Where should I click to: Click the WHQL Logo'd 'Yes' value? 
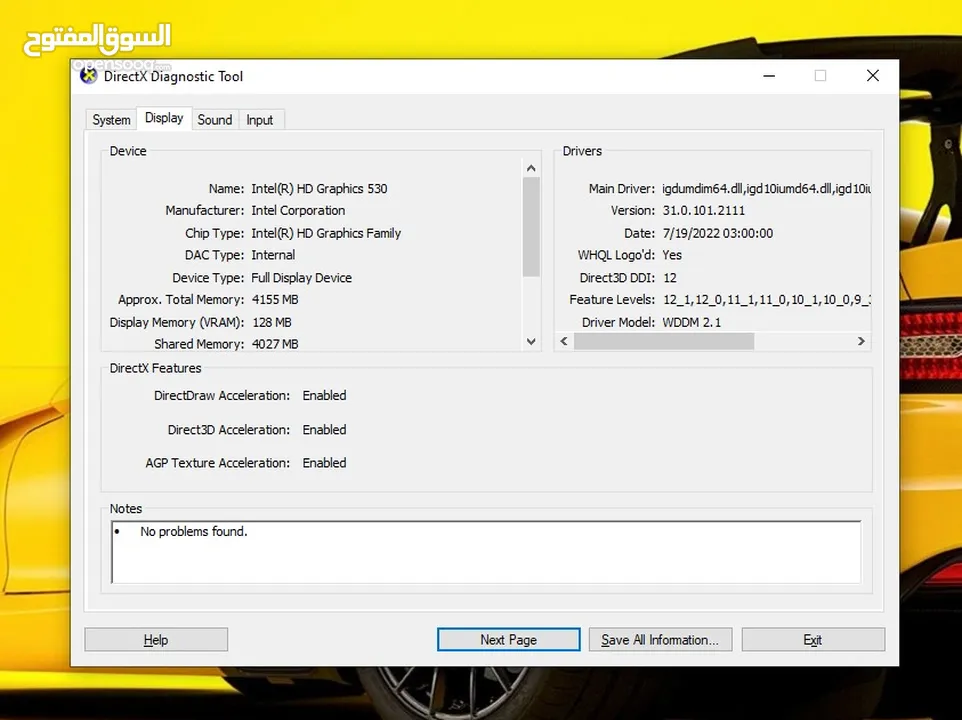[x=672, y=255]
